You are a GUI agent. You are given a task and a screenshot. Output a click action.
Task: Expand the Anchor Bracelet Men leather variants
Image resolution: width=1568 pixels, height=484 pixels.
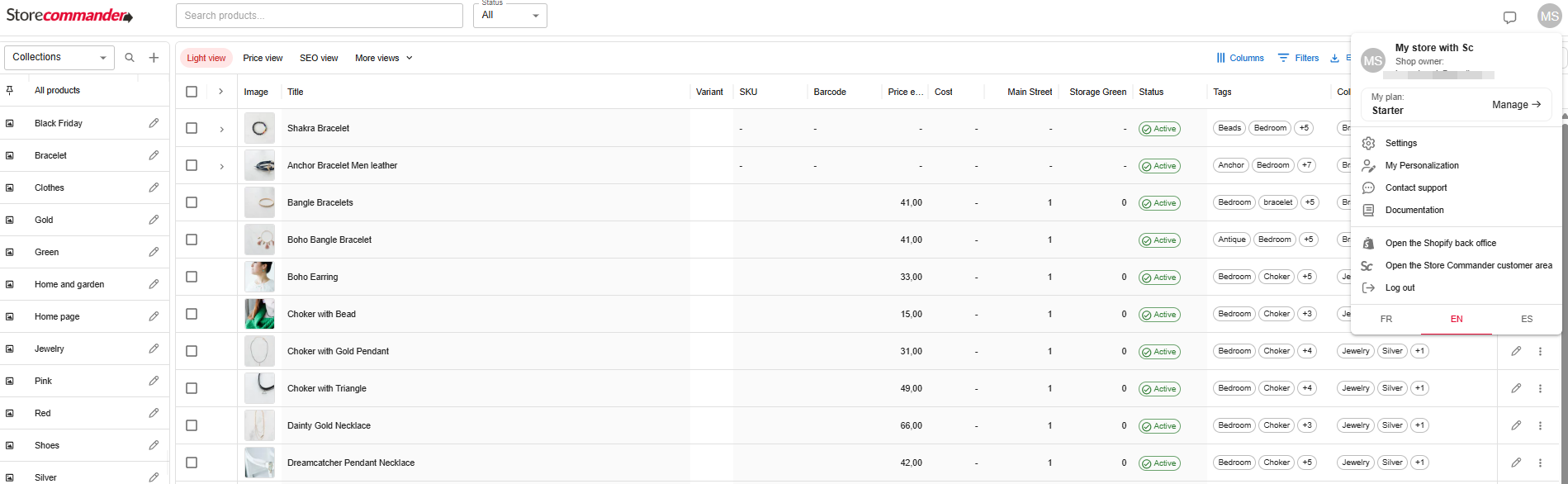click(221, 166)
